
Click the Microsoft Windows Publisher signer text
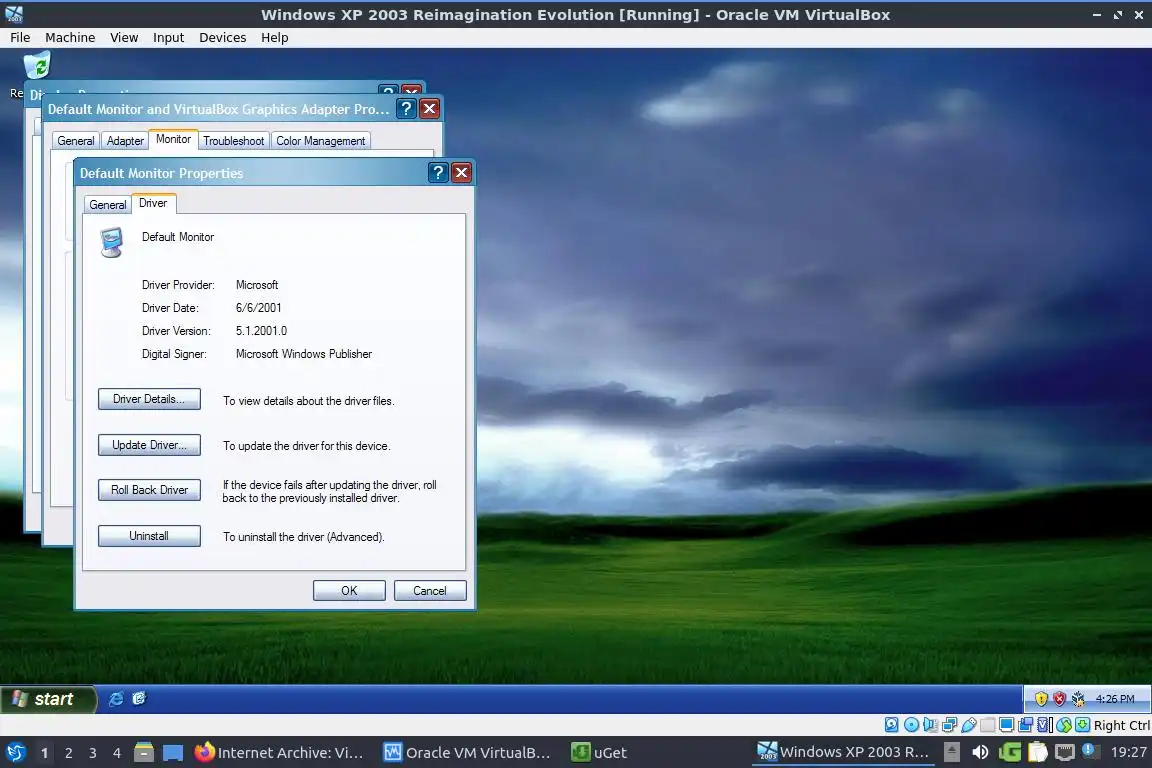coord(303,354)
